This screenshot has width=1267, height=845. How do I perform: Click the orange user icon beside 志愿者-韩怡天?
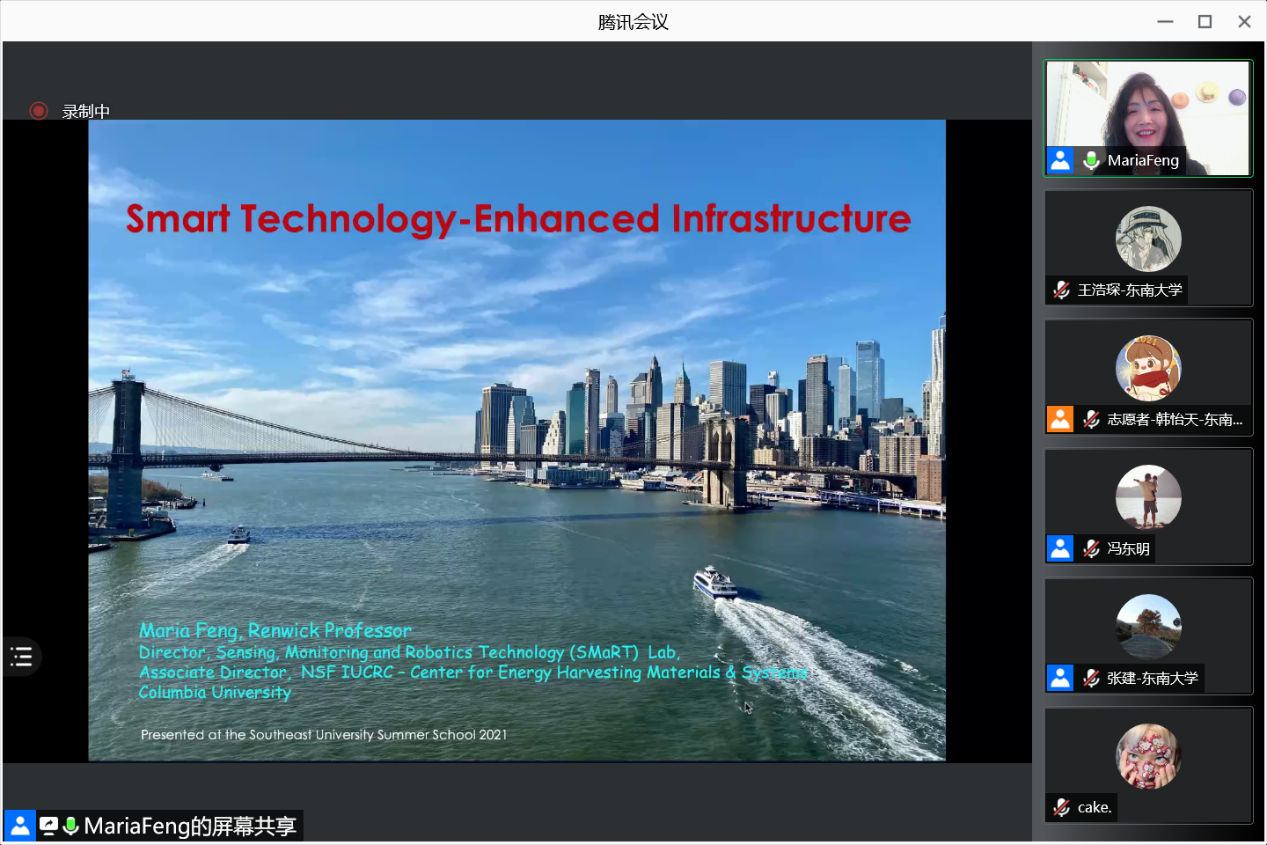1060,419
